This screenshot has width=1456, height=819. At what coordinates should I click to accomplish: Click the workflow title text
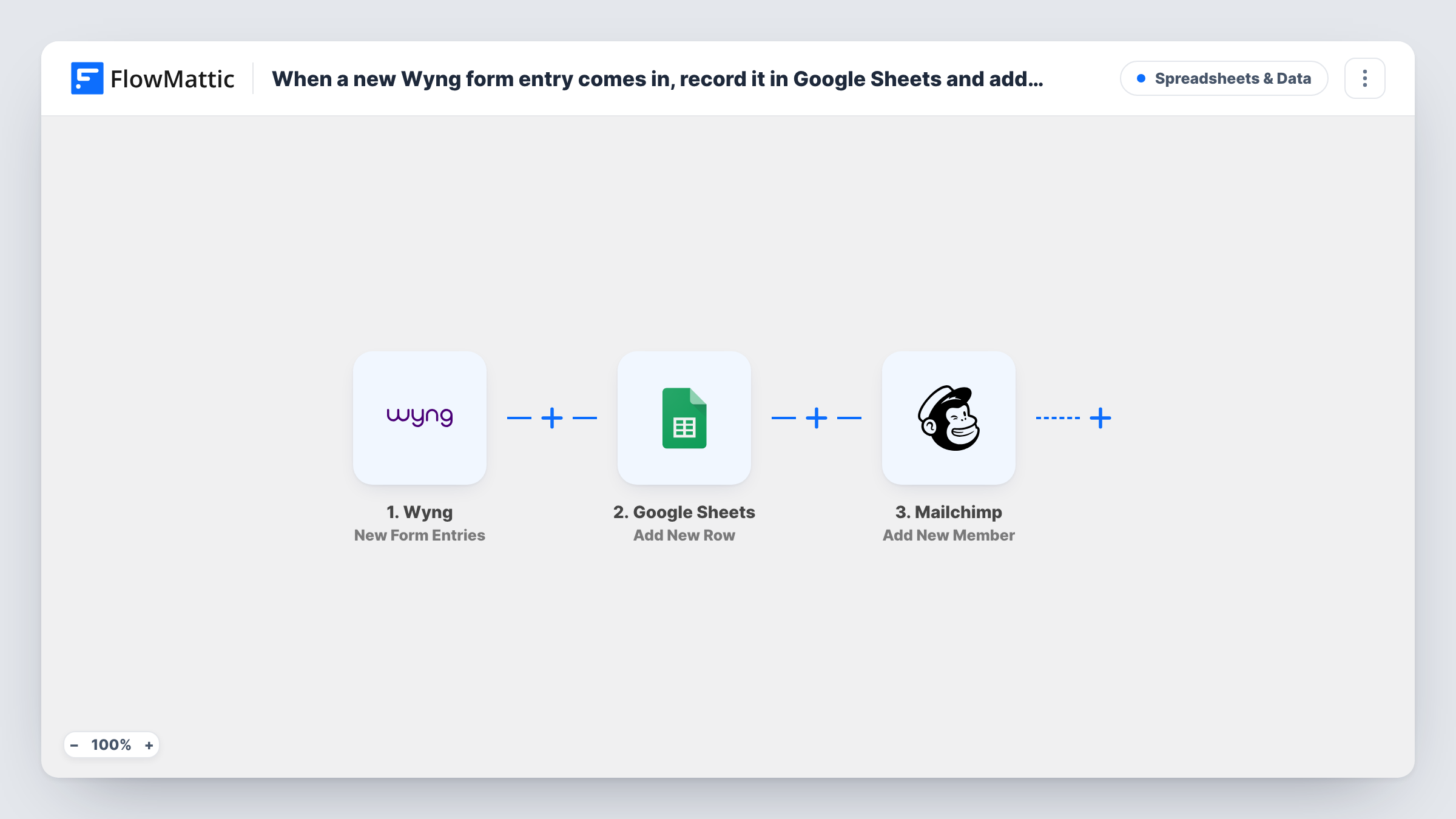658,79
